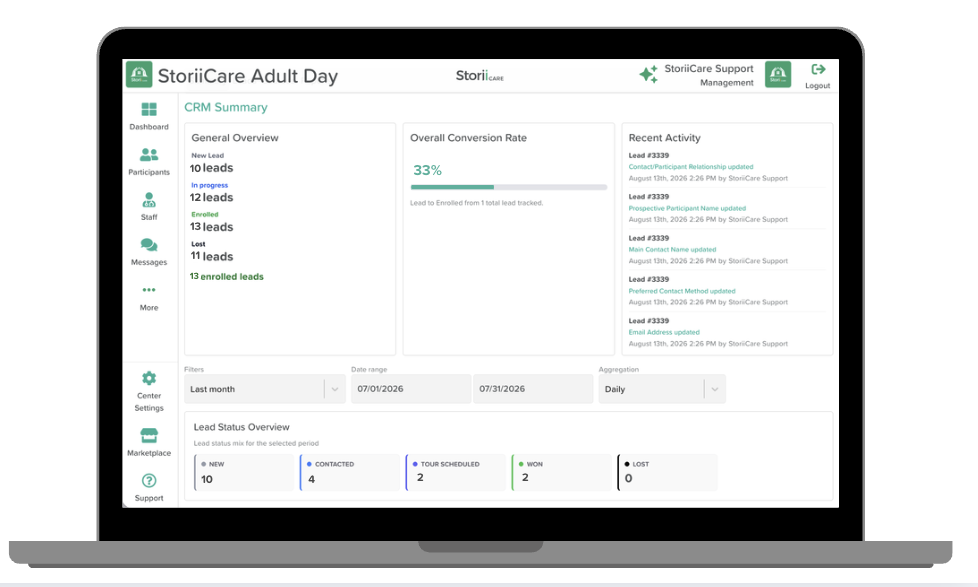Click the Marketplace menu label
Screen dimensions: 978x587
click(149, 453)
